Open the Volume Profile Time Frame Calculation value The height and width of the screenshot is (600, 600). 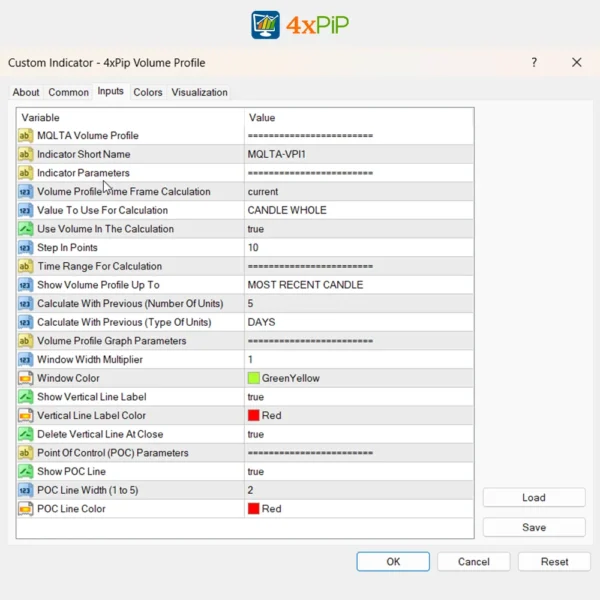[263, 192]
